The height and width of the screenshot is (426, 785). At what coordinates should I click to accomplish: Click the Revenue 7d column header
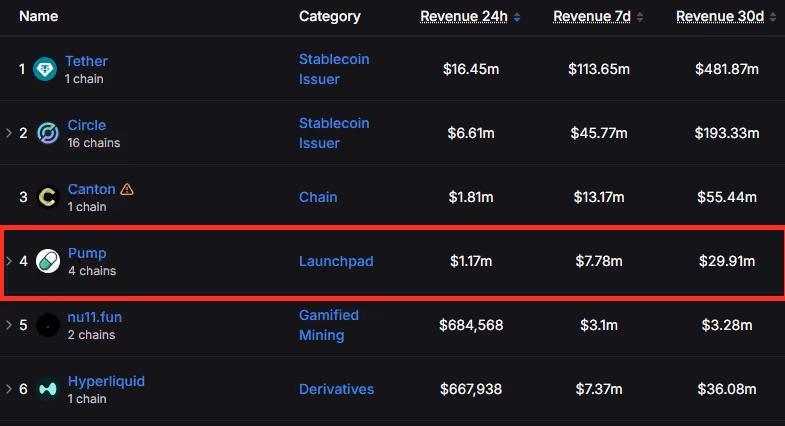pyautogui.click(x=592, y=17)
